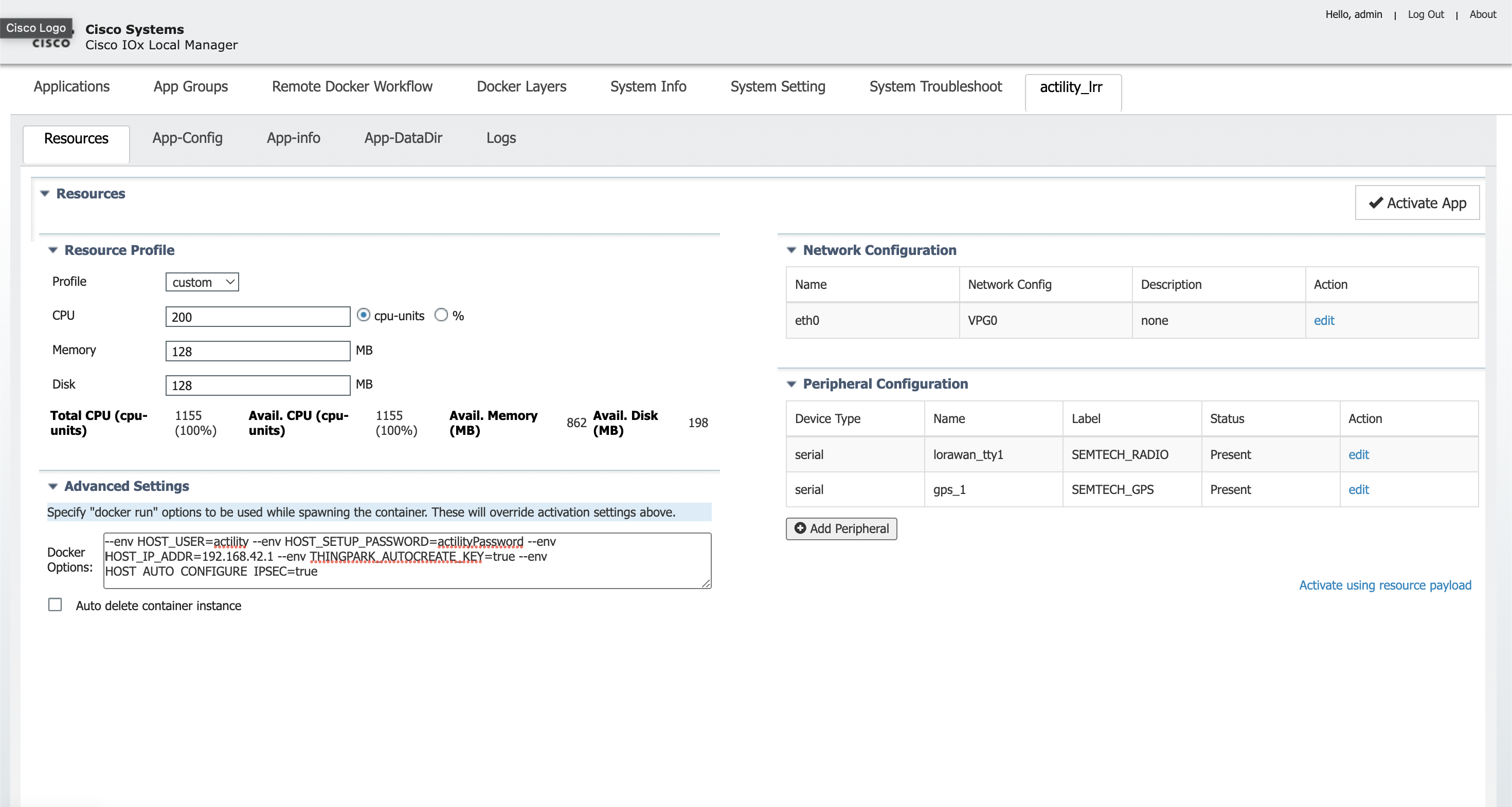Collapse the Network Configuration section

(x=791, y=250)
